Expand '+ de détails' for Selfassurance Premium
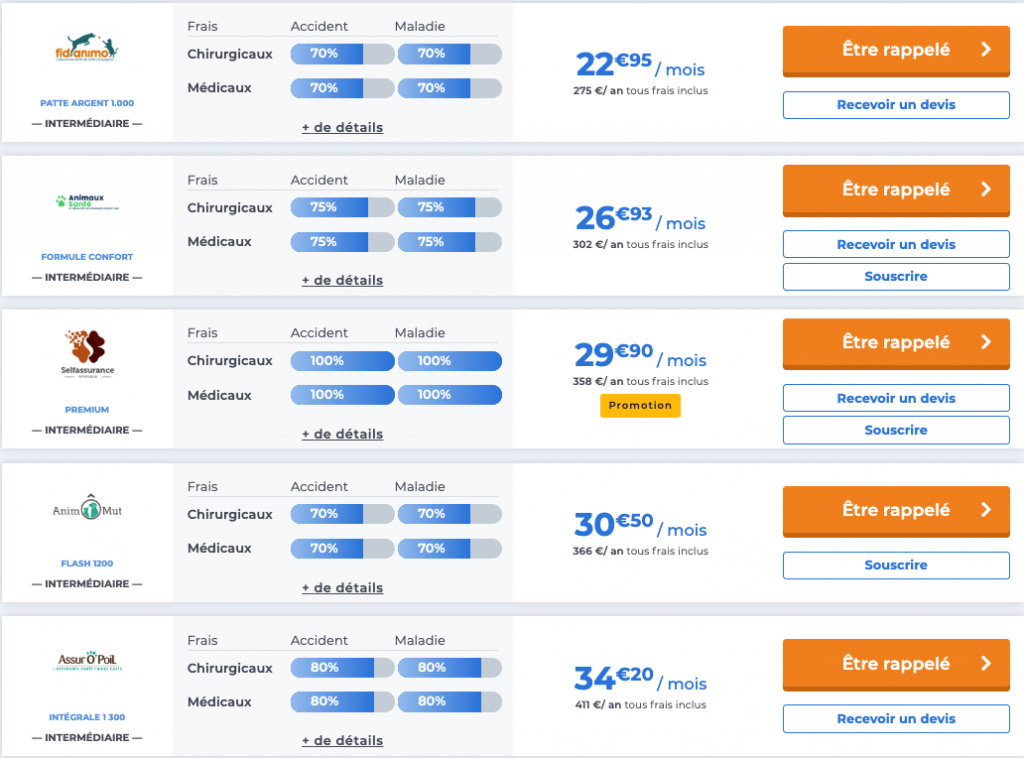This screenshot has height=758, width=1024. coord(342,434)
